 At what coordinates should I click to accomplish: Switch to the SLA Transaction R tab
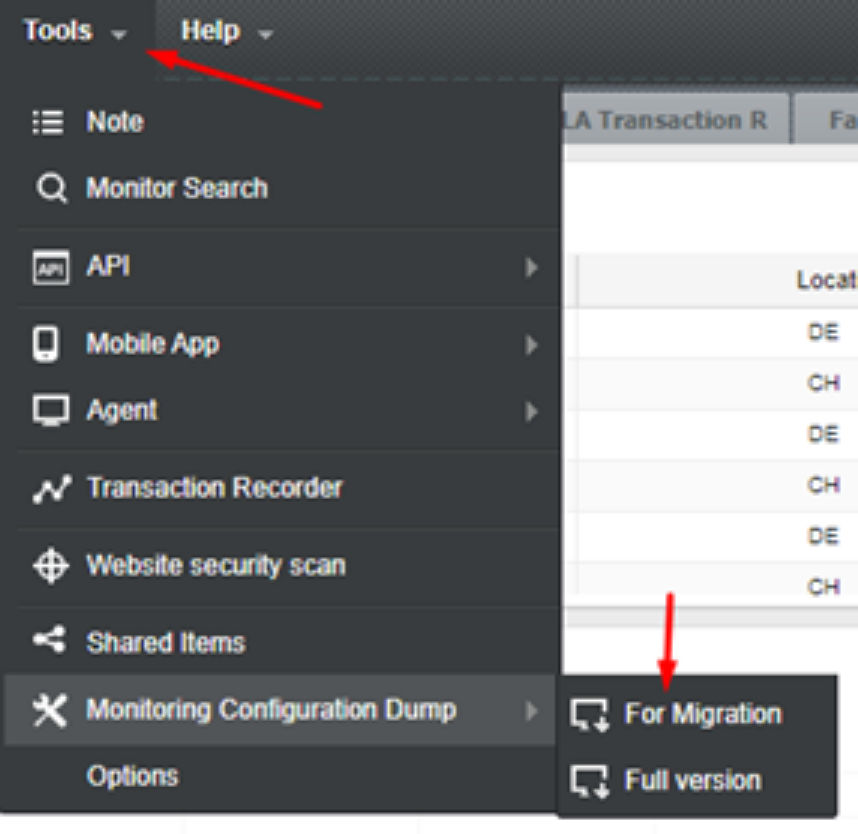tap(676, 119)
